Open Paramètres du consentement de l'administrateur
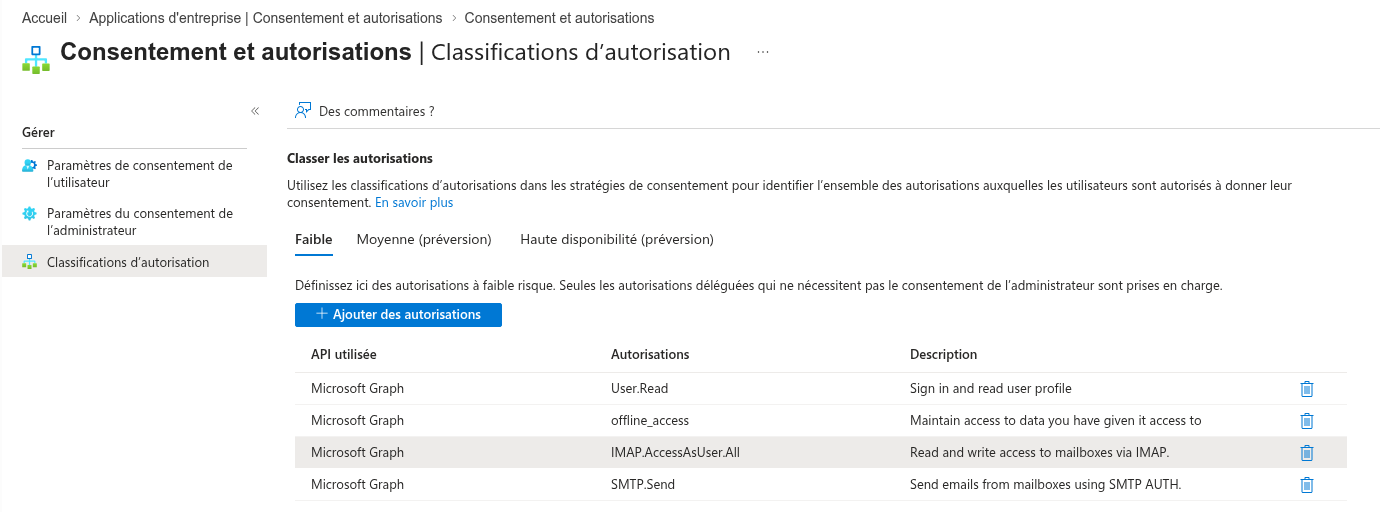 (139, 222)
